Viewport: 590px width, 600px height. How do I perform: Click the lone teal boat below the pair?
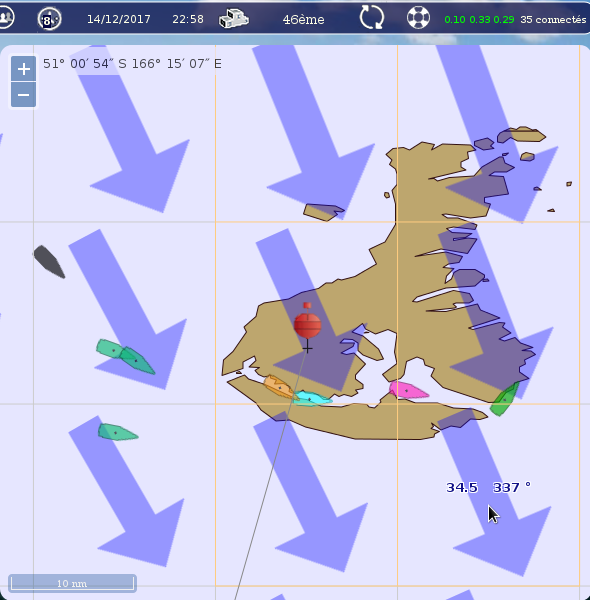(x=117, y=432)
